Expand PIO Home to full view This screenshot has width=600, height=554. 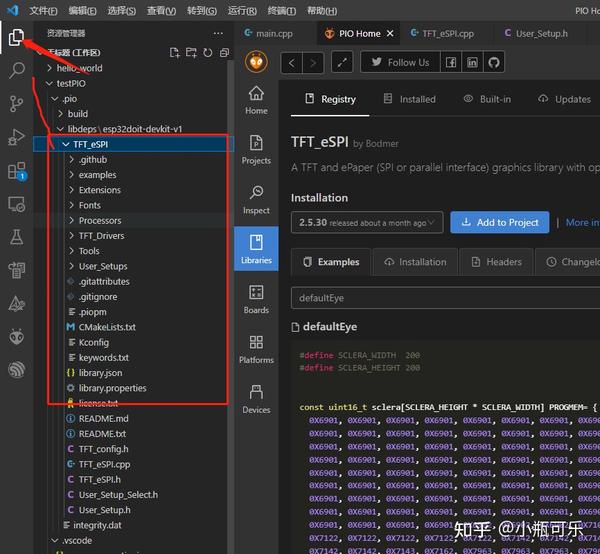click(342, 62)
